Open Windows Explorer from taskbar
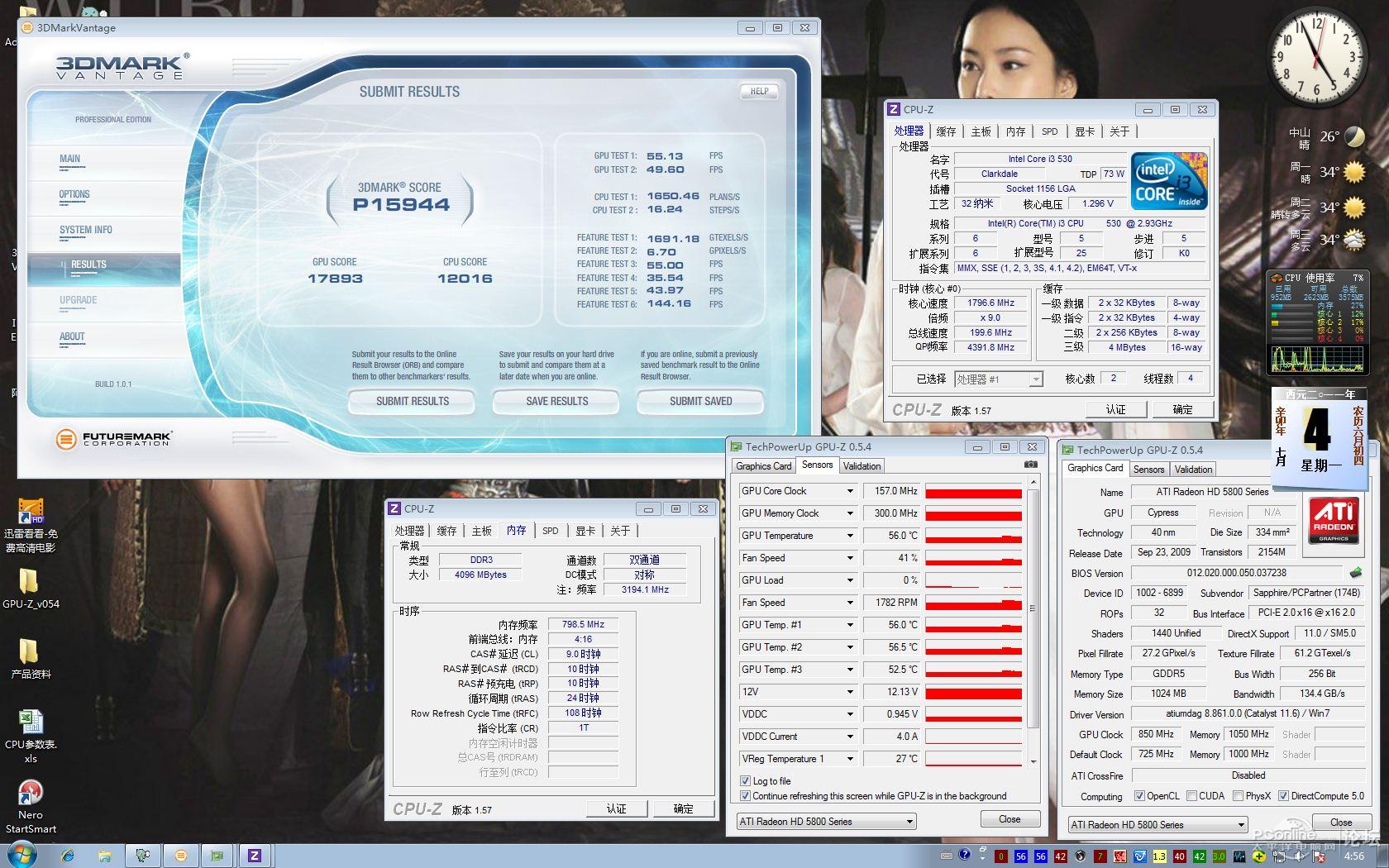The width and height of the screenshot is (1389, 868). (104, 856)
